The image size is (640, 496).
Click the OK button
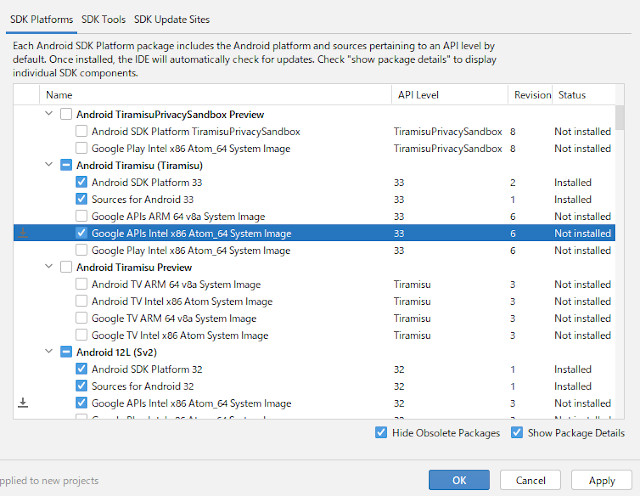(x=459, y=480)
